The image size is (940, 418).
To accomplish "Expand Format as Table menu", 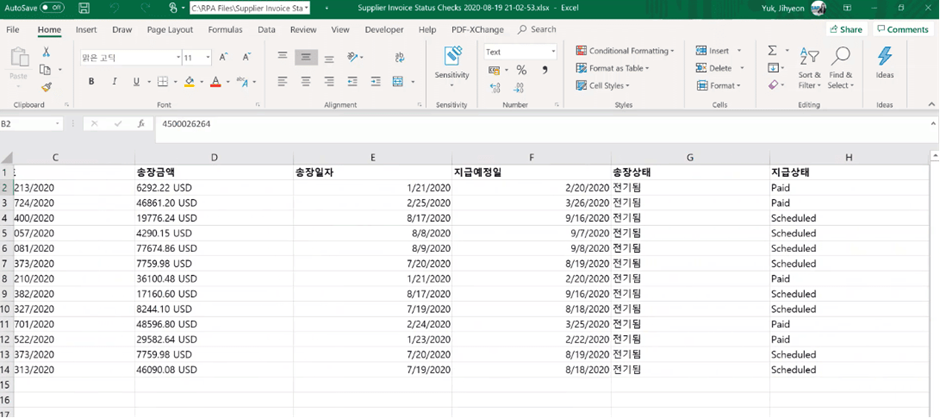I will (612, 68).
